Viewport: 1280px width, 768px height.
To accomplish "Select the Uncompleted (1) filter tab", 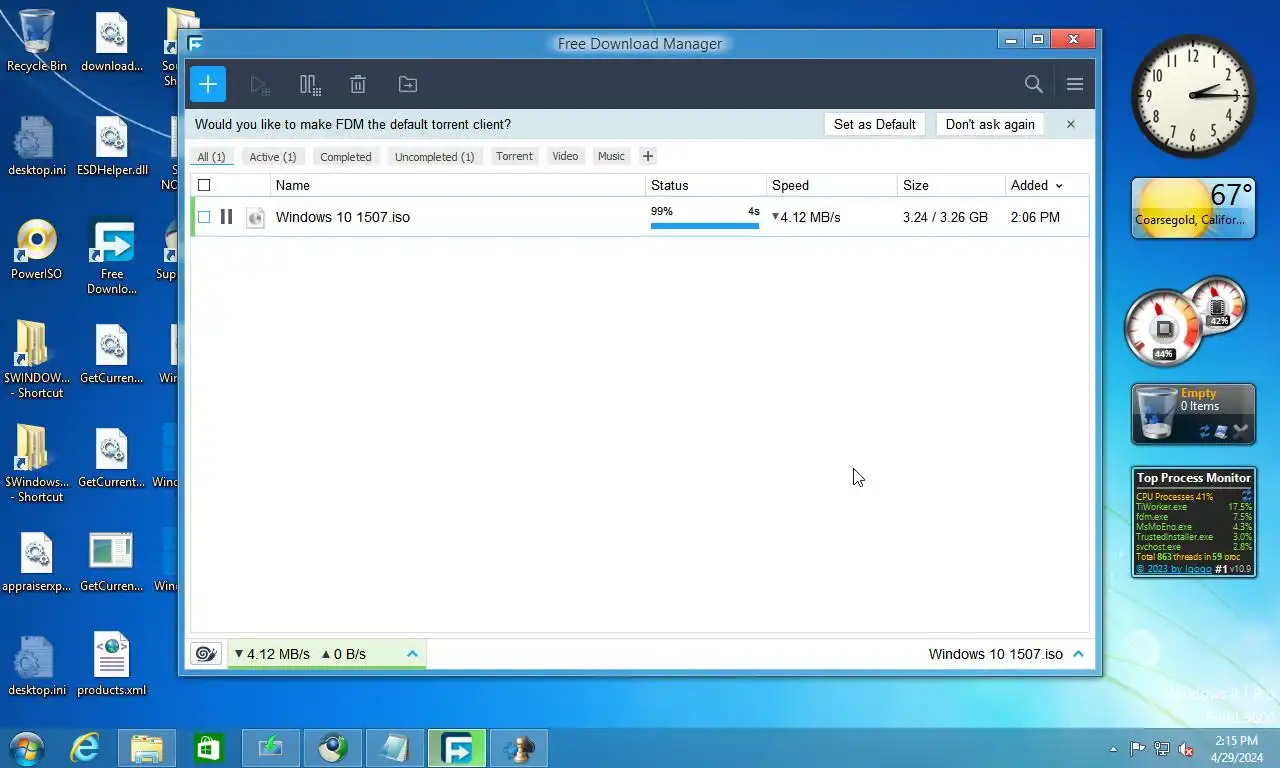I will coord(435,157).
